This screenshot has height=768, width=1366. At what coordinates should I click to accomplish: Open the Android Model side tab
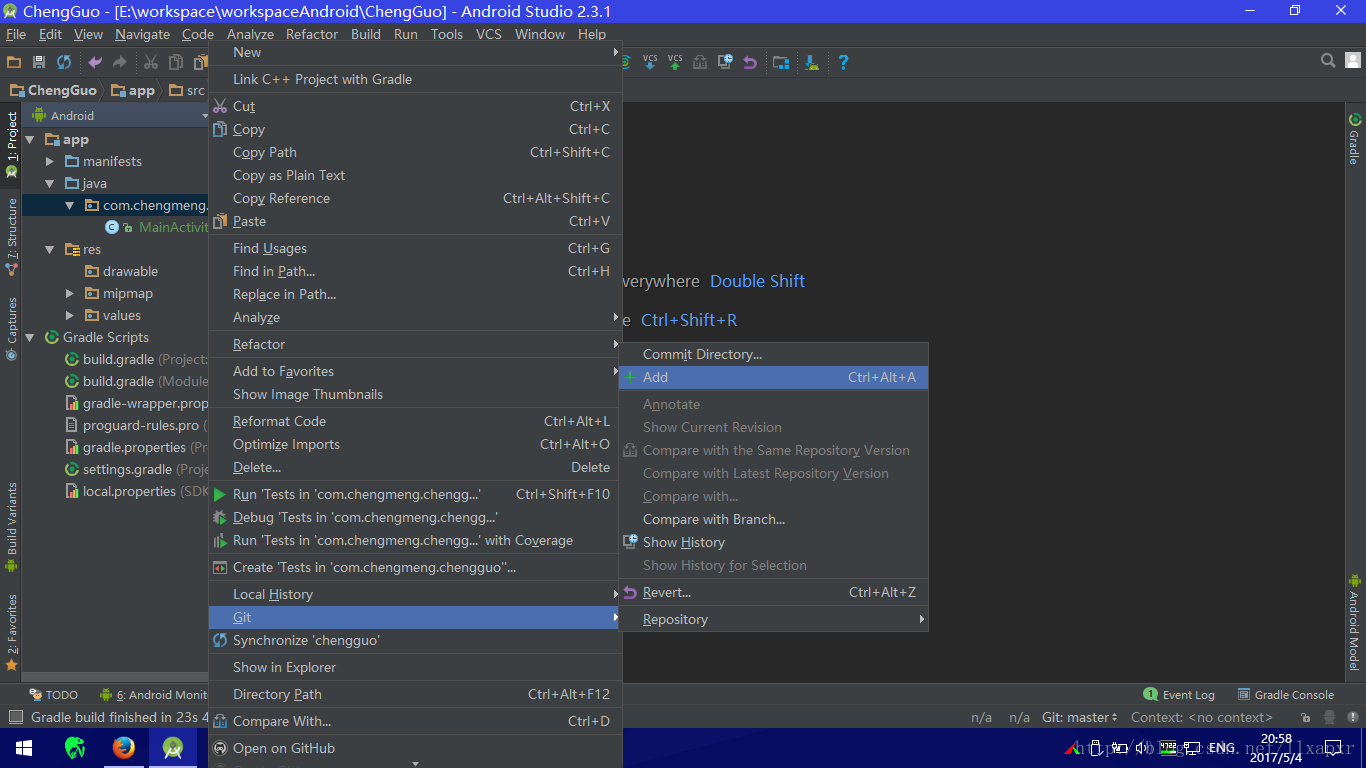tap(1354, 622)
